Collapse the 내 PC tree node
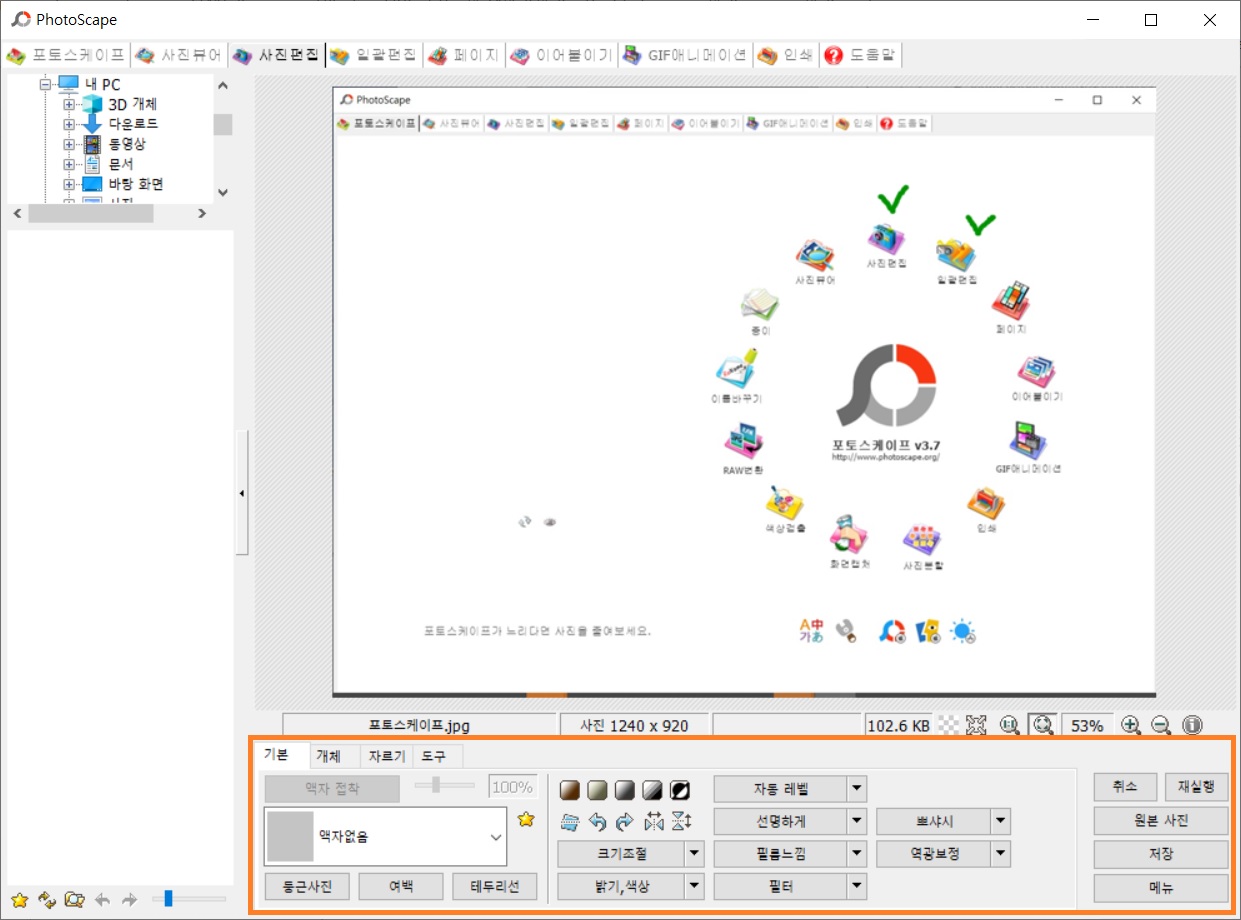Image resolution: width=1241 pixels, height=920 pixels. pyautogui.click(x=45, y=84)
